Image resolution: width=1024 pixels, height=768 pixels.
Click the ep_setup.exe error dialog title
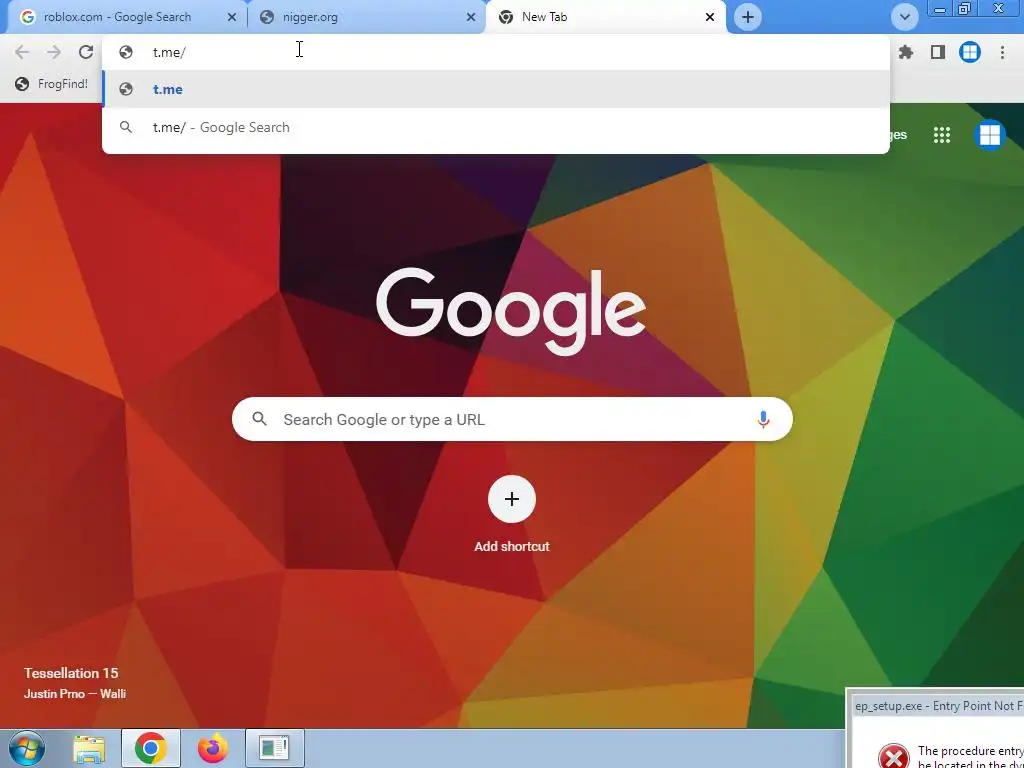[x=938, y=706]
